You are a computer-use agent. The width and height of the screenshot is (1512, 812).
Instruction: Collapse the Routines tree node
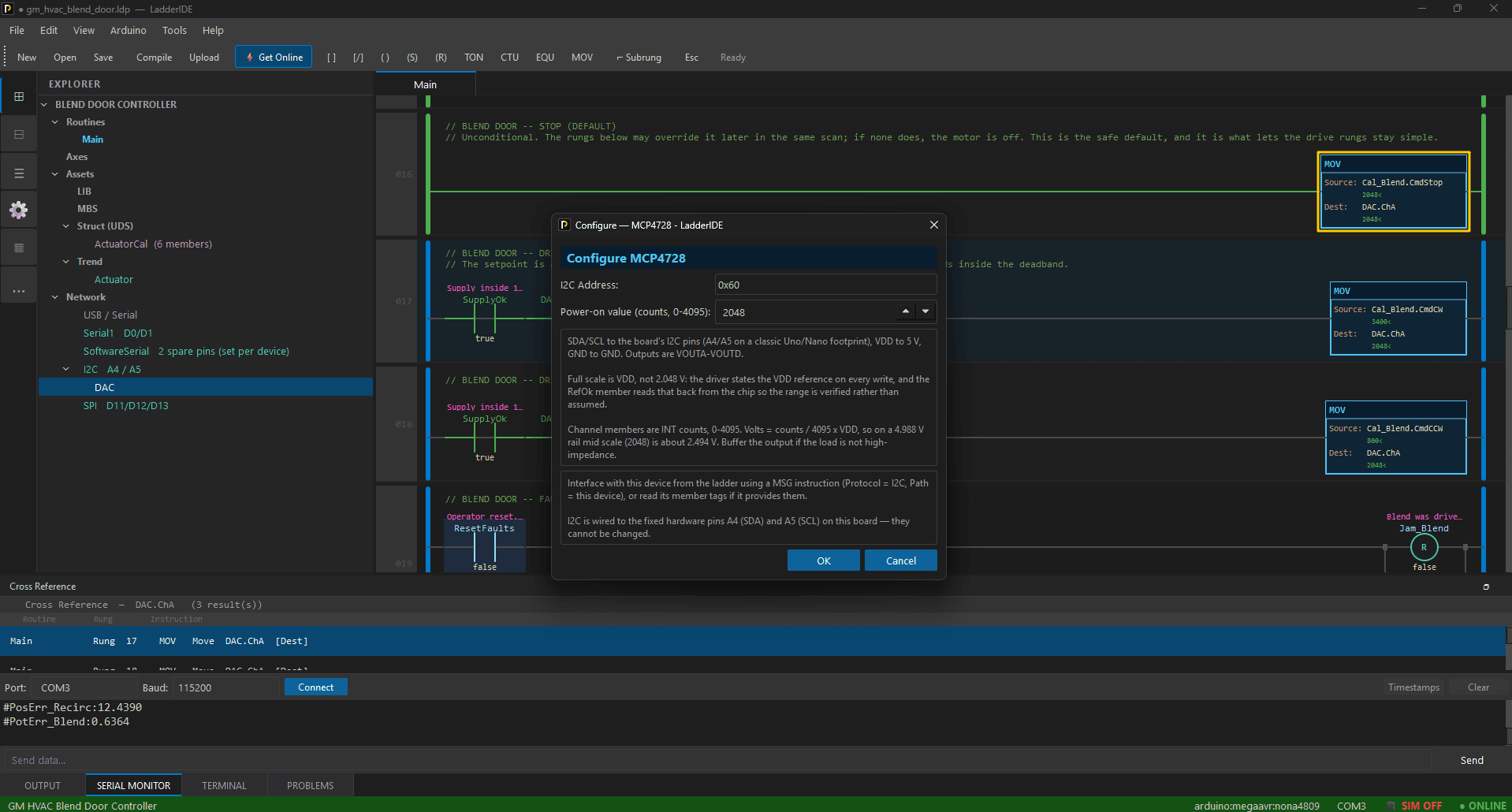(55, 122)
